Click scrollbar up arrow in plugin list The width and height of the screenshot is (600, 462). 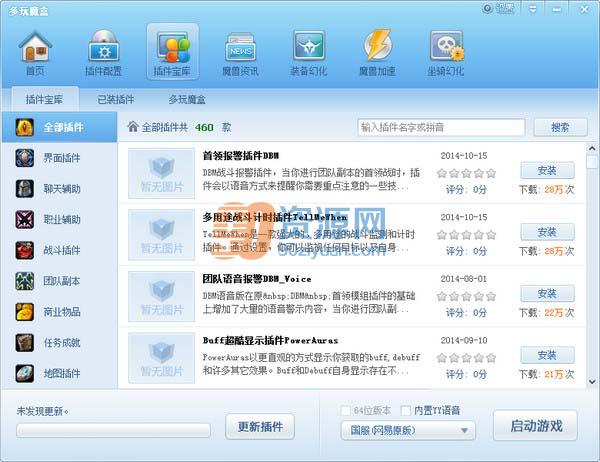592,149
